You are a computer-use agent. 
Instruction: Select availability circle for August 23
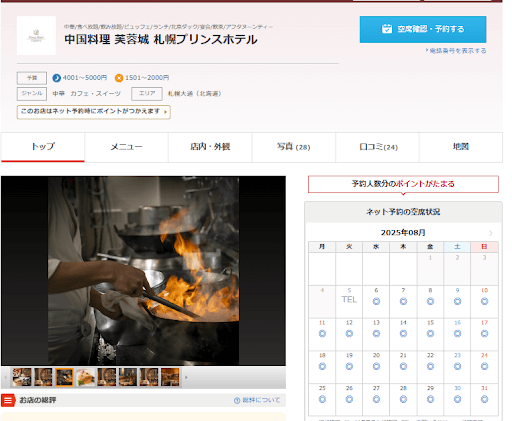[x=457, y=366]
